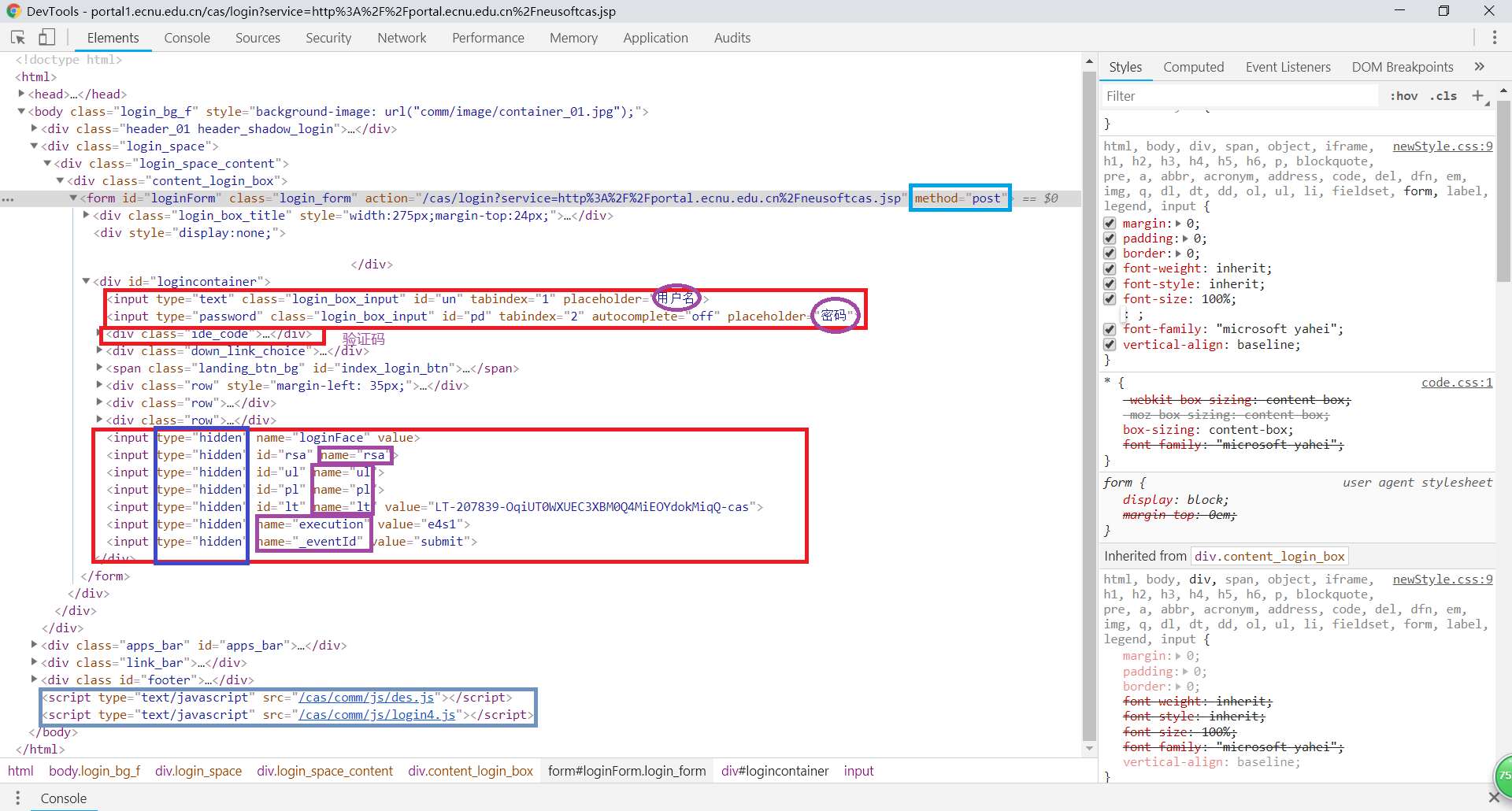Screen dimensions: 1512x811
Task: Collapse the body login_bg_f node
Action: click(x=21, y=111)
